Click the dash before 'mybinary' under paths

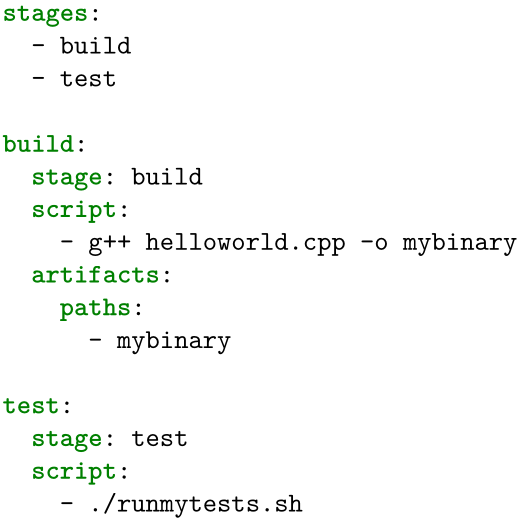tap(95, 340)
